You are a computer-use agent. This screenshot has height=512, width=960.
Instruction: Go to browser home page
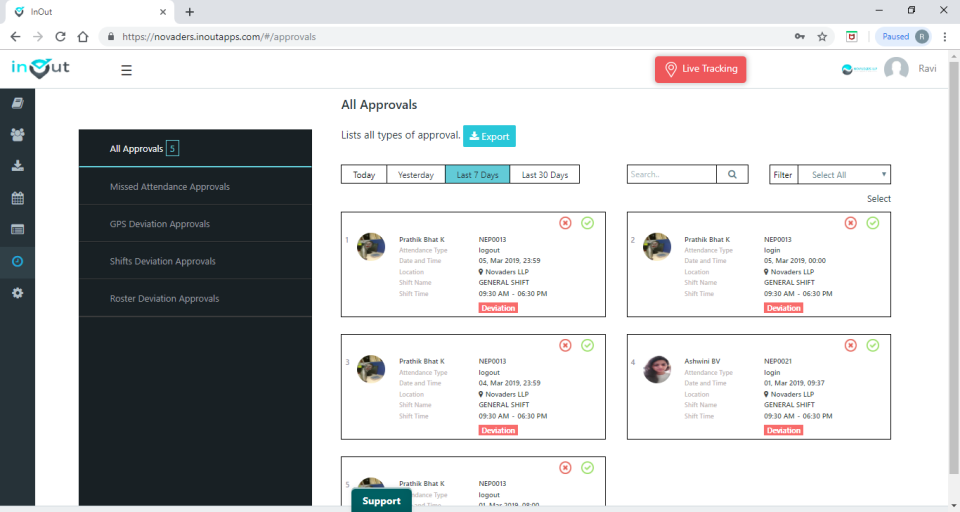coord(83,37)
